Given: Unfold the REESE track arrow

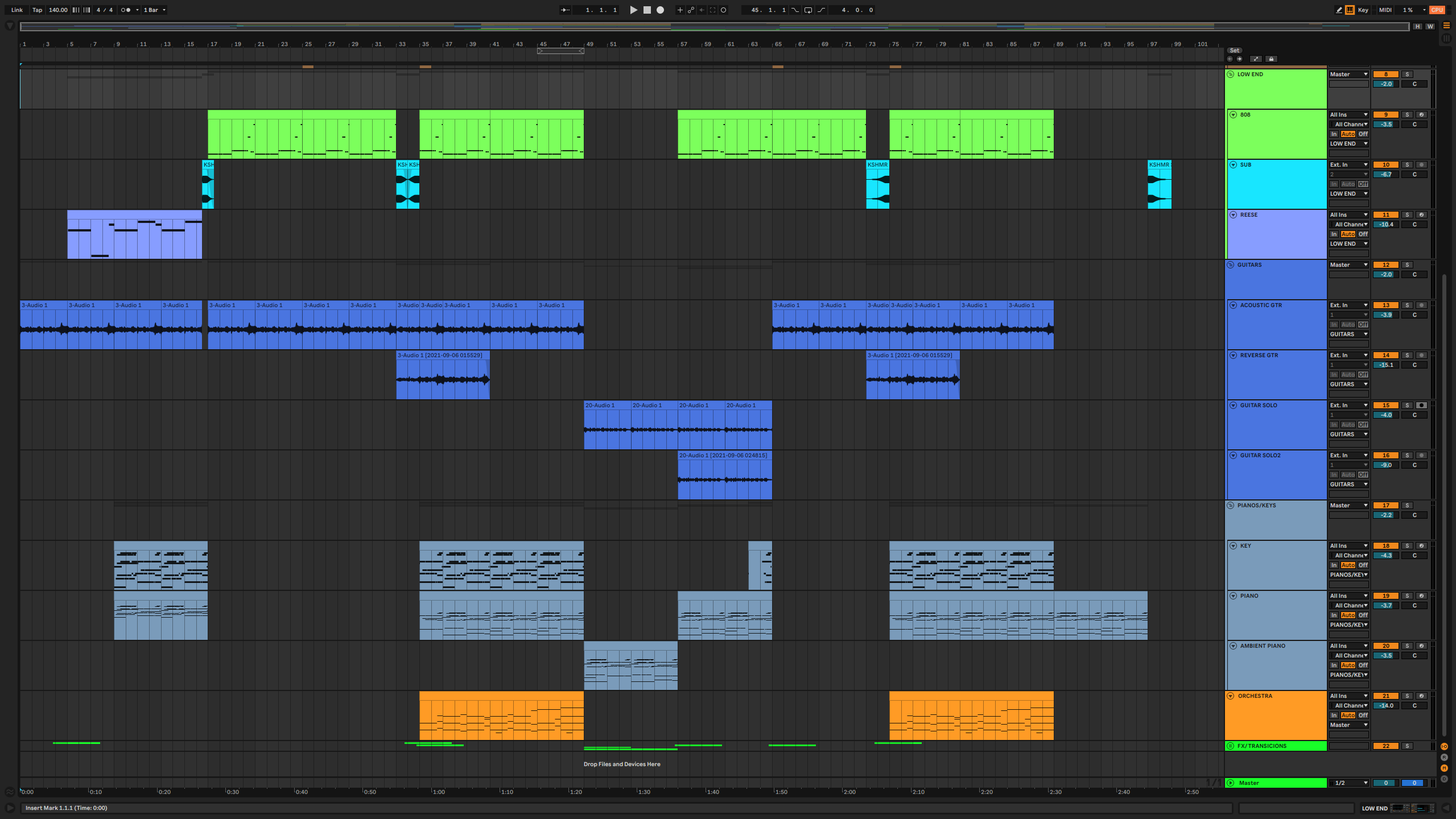Looking at the screenshot, I should click(x=1233, y=215).
